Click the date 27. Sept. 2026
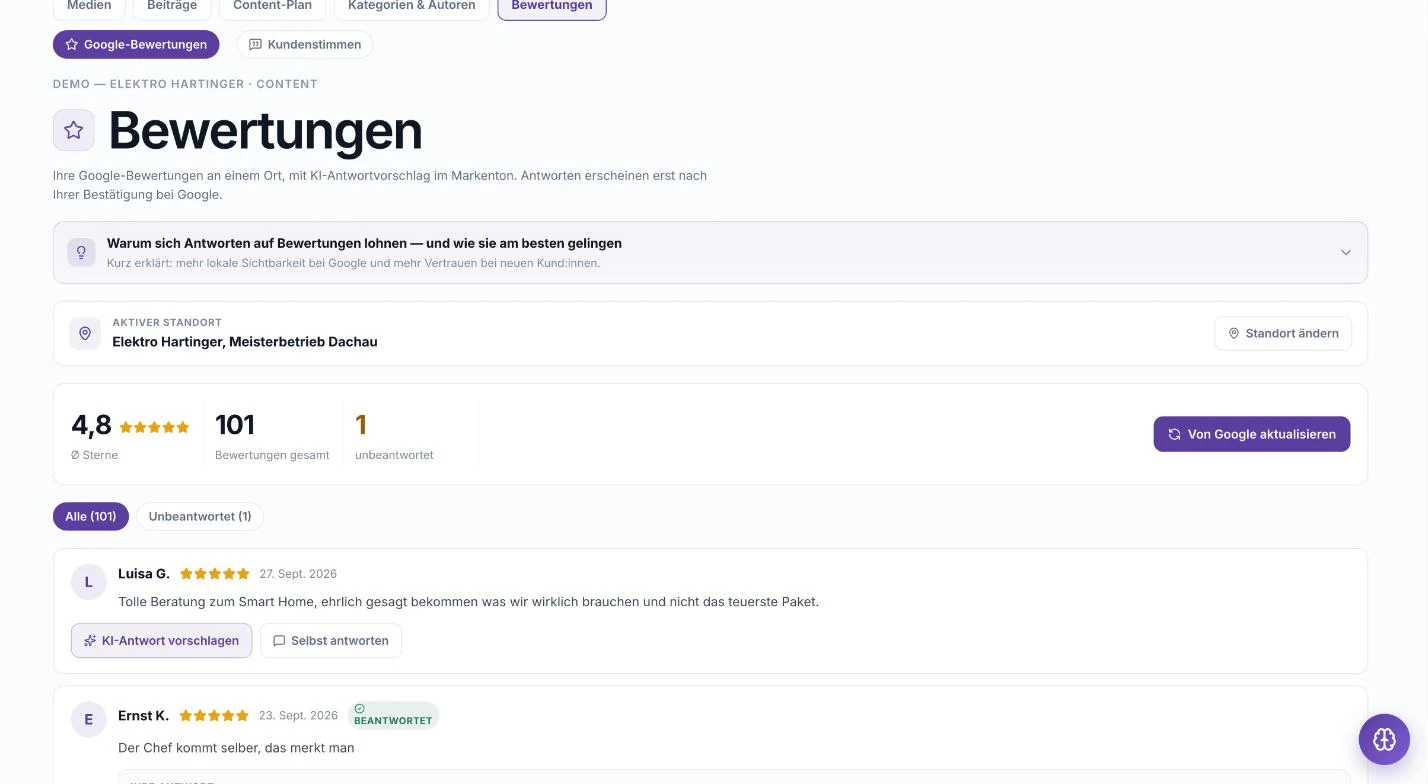The image size is (1428, 784). pyautogui.click(x=298, y=574)
